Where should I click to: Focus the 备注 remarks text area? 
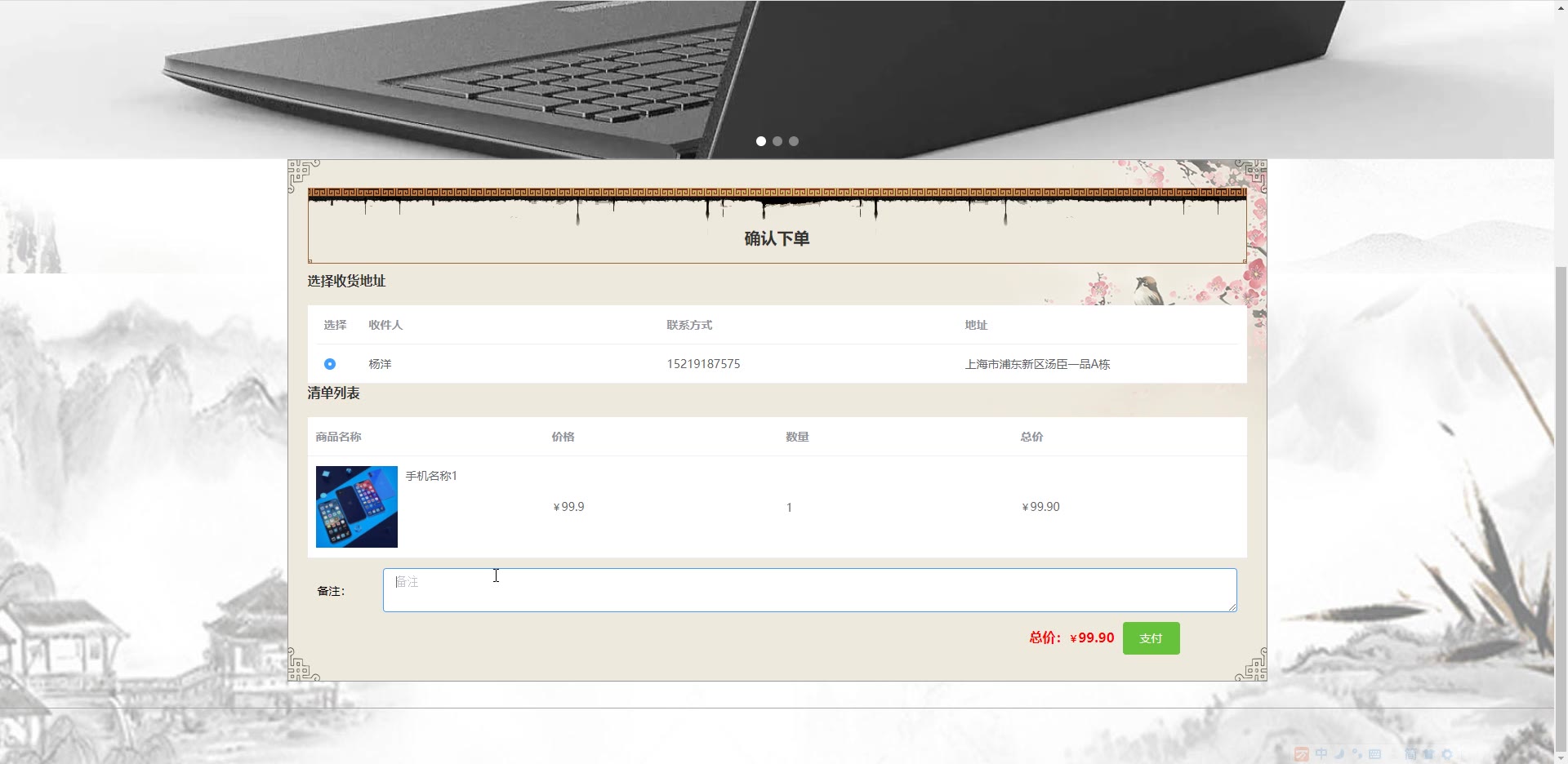809,590
